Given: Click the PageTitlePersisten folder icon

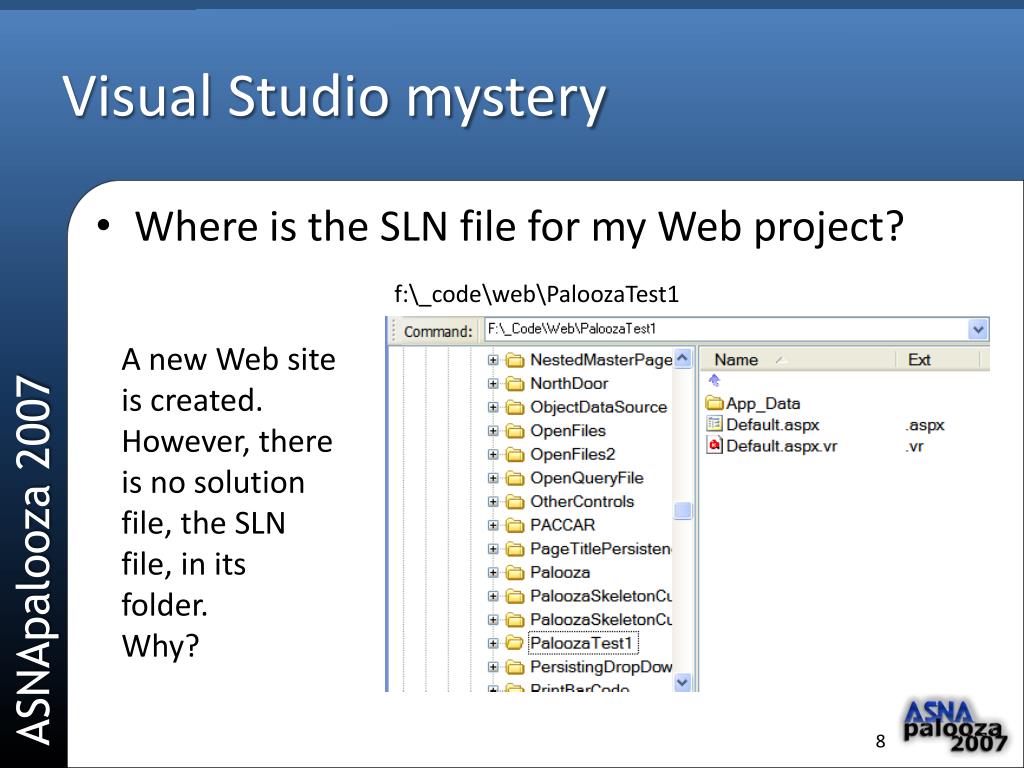Looking at the screenshot, I should click(x=515, y=549).
